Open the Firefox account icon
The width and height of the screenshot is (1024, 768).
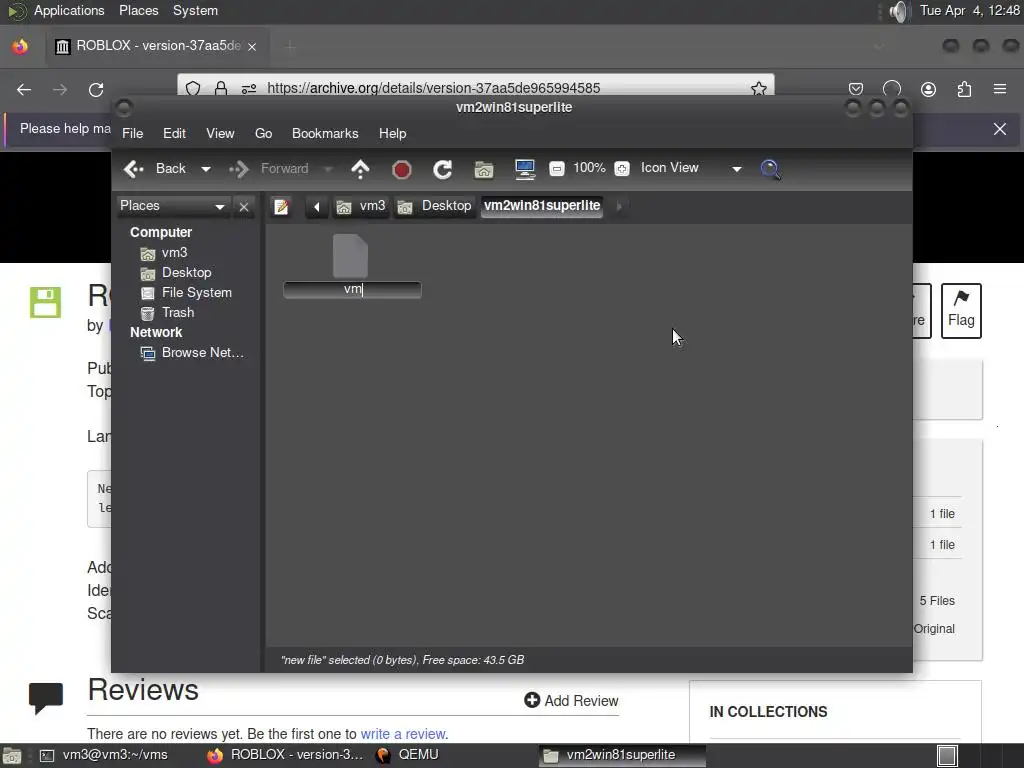(x=928, y=89)
